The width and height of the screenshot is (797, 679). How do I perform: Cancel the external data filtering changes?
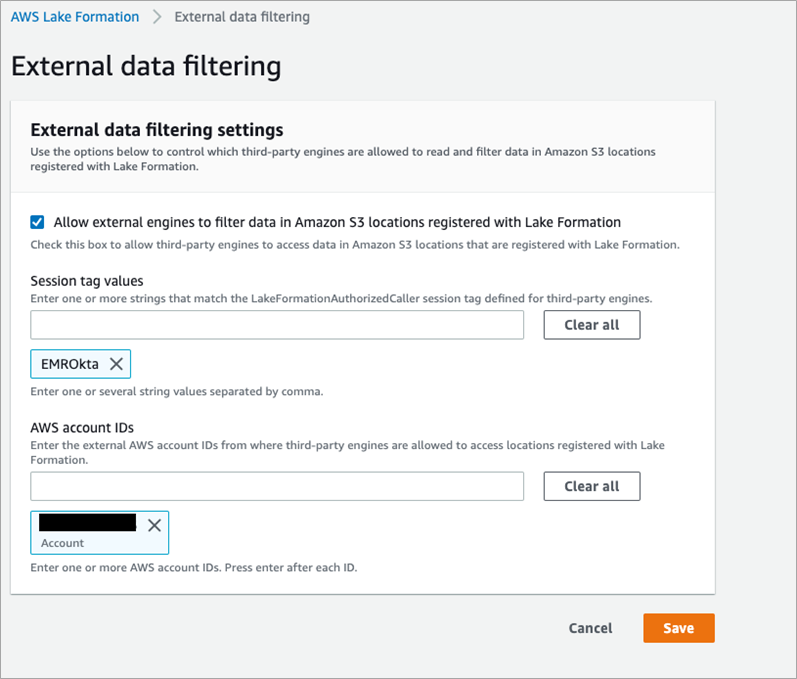click(x=590, y=628)
